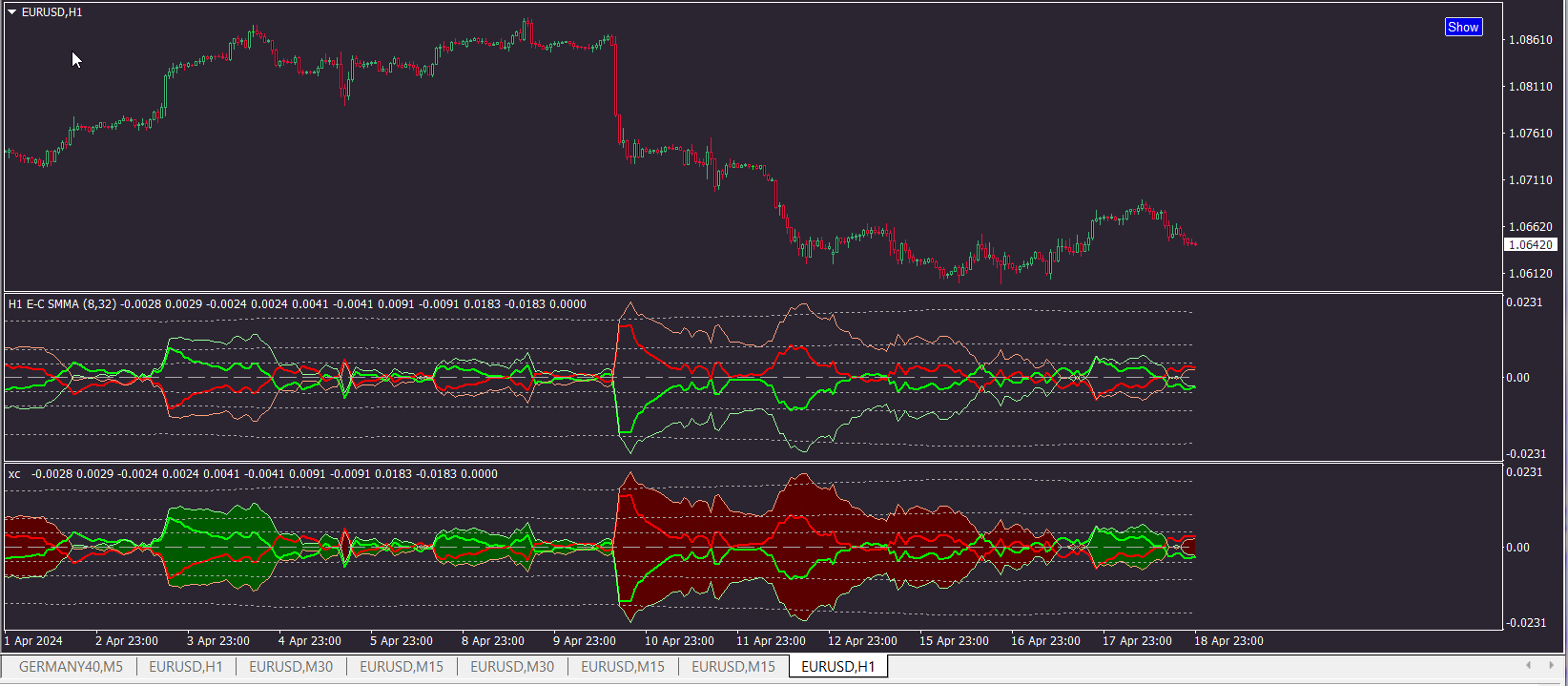Click the 12 Apr 23:00 time label

click(862, 641)
